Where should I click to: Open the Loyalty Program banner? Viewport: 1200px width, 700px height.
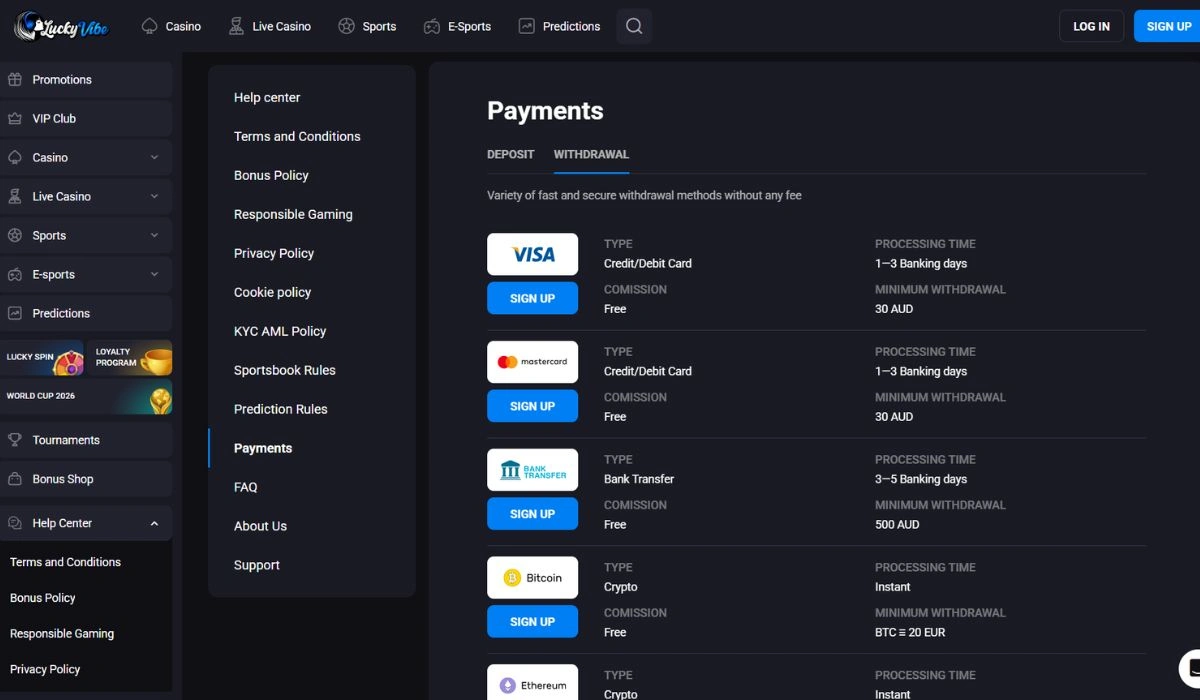pos(130,357)
